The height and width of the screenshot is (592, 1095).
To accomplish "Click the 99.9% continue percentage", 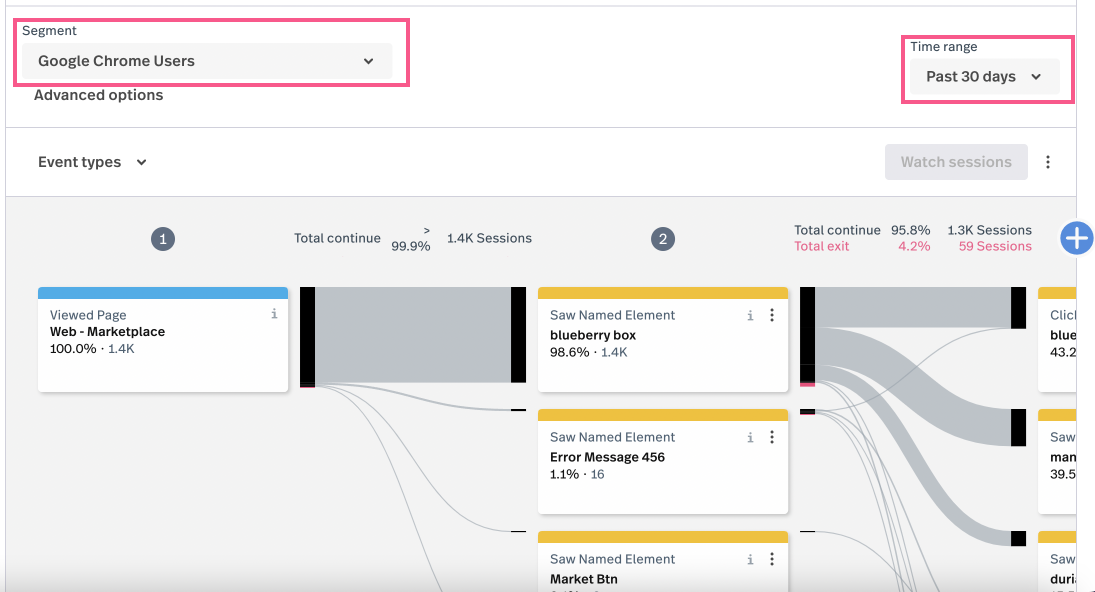I will tap(411, 246).
